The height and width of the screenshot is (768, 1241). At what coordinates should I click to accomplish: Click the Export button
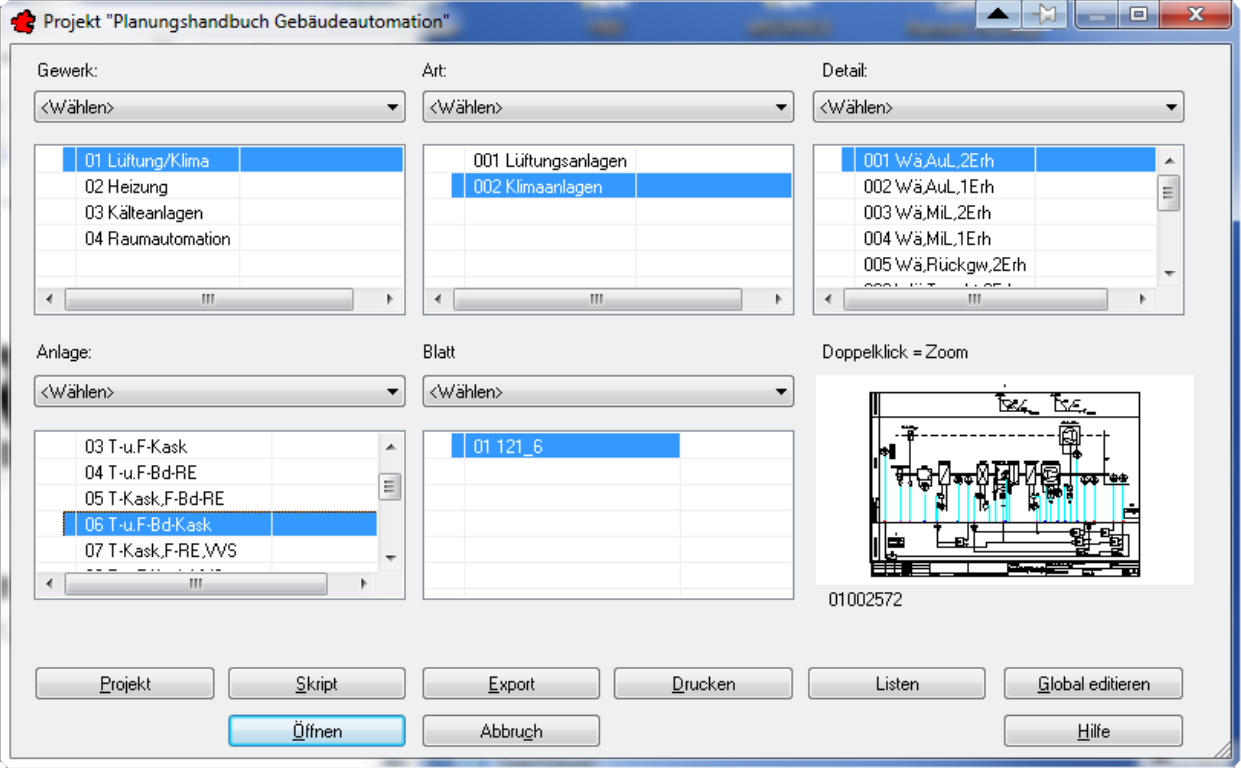(x=511, y=684)
